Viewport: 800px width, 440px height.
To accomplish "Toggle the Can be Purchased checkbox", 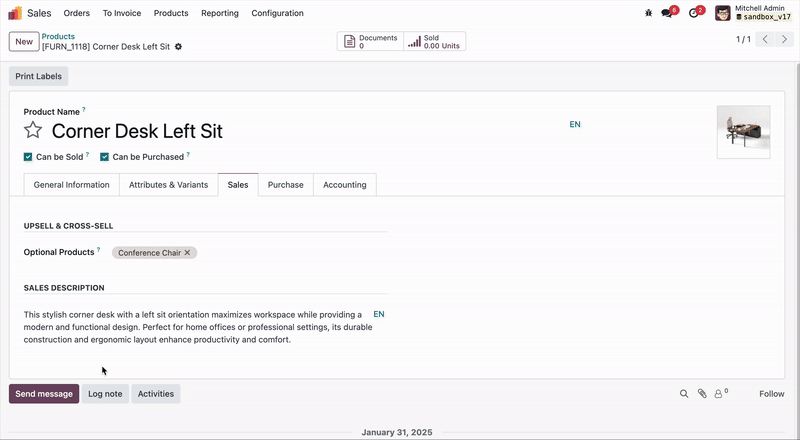I will pyautogui.click(x=104, y=157).
